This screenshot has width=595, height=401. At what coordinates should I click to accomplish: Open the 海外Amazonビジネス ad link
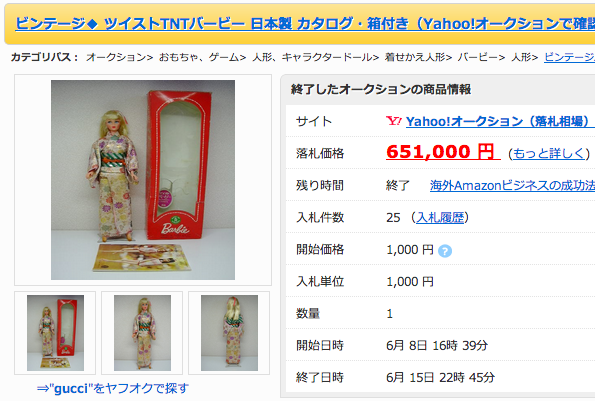[512, 186]
